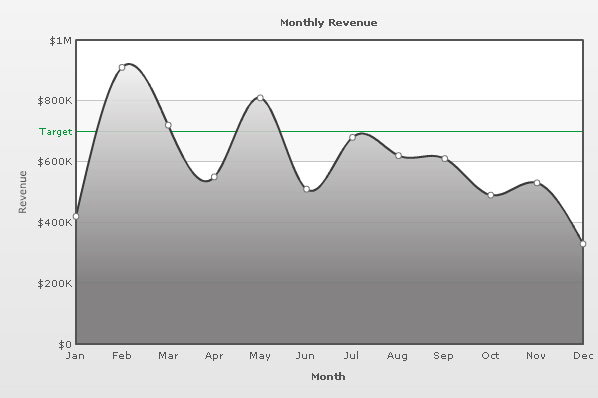Click the $400K axis label
Viewport: 598px width, 398px height.
click(x=55, y=223)
